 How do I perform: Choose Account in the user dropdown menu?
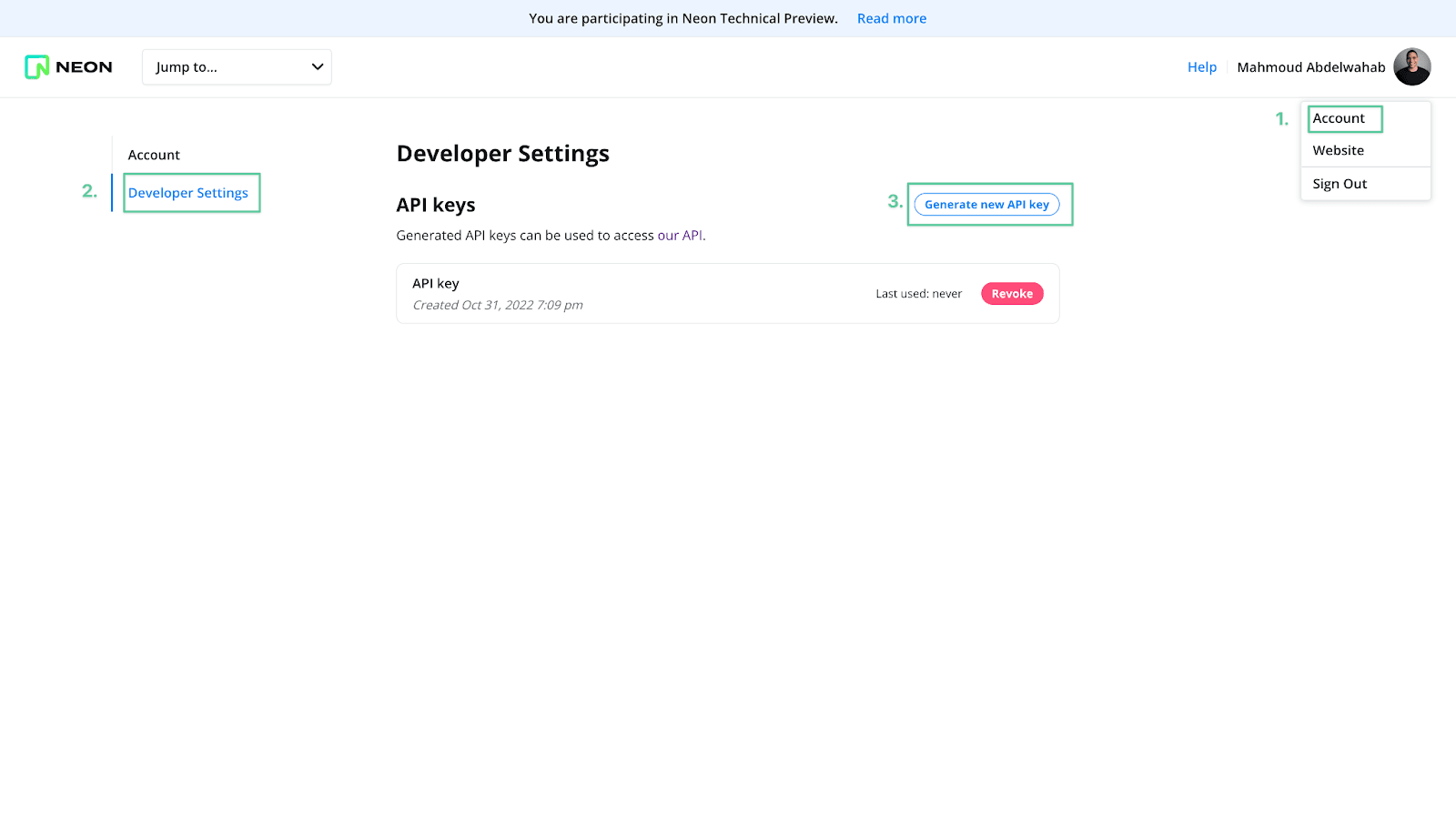pyautogui.click(x=1339, y=118)
